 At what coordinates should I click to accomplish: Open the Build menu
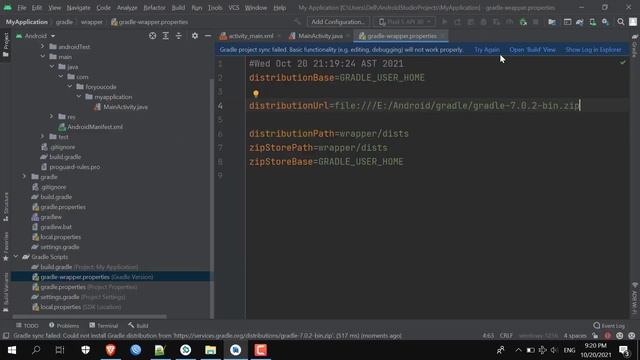coord(178,8)
